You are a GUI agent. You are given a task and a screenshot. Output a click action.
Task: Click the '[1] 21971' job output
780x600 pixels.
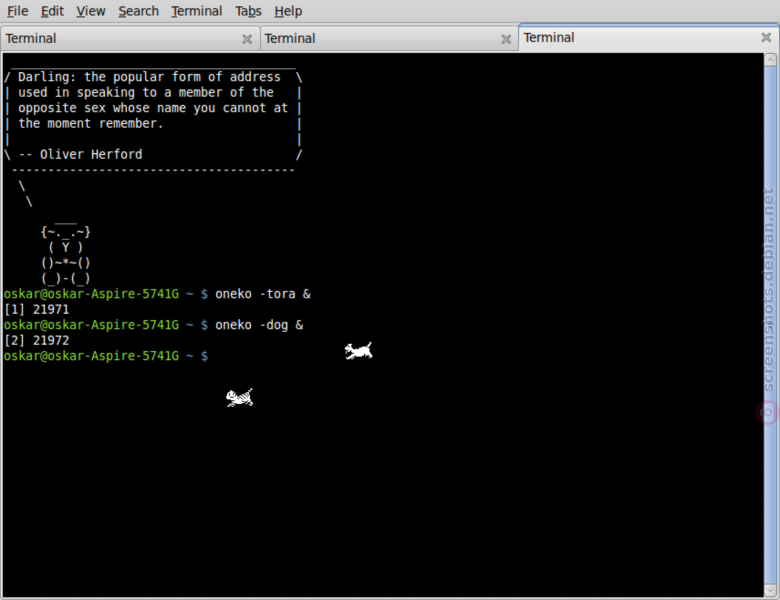[36, 309]
